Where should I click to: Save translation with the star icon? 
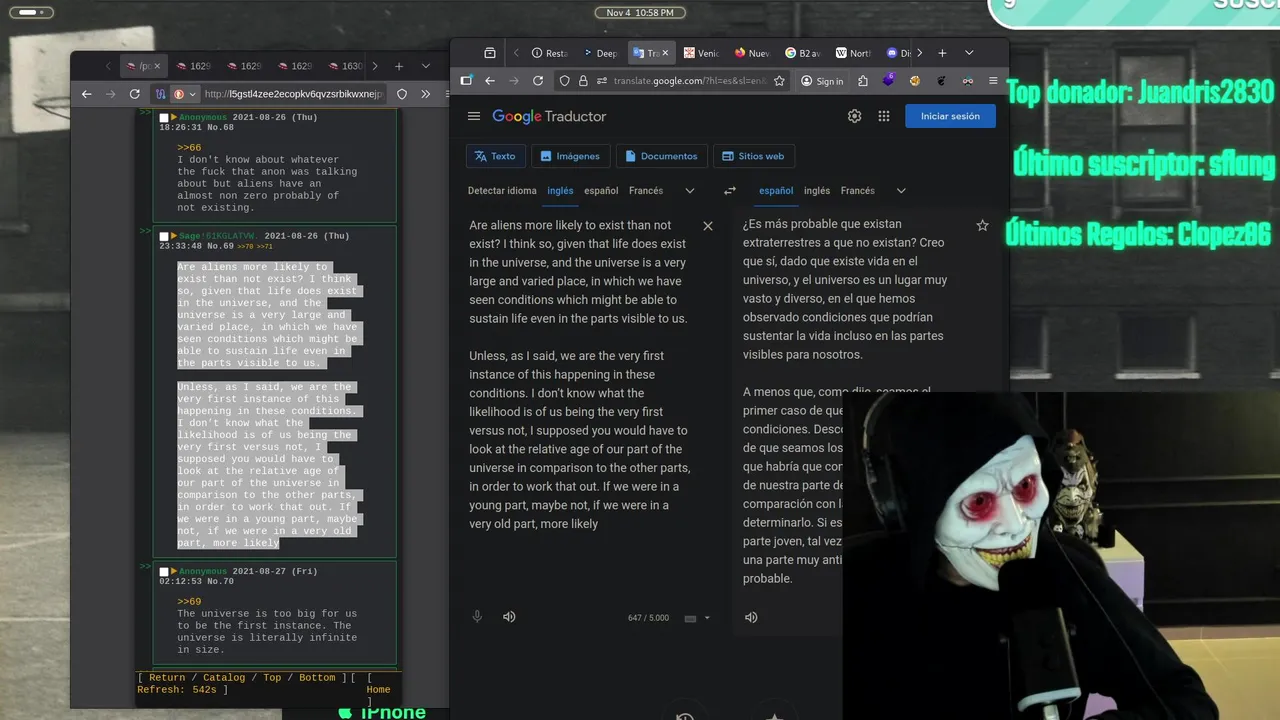[x=982, y=226]
